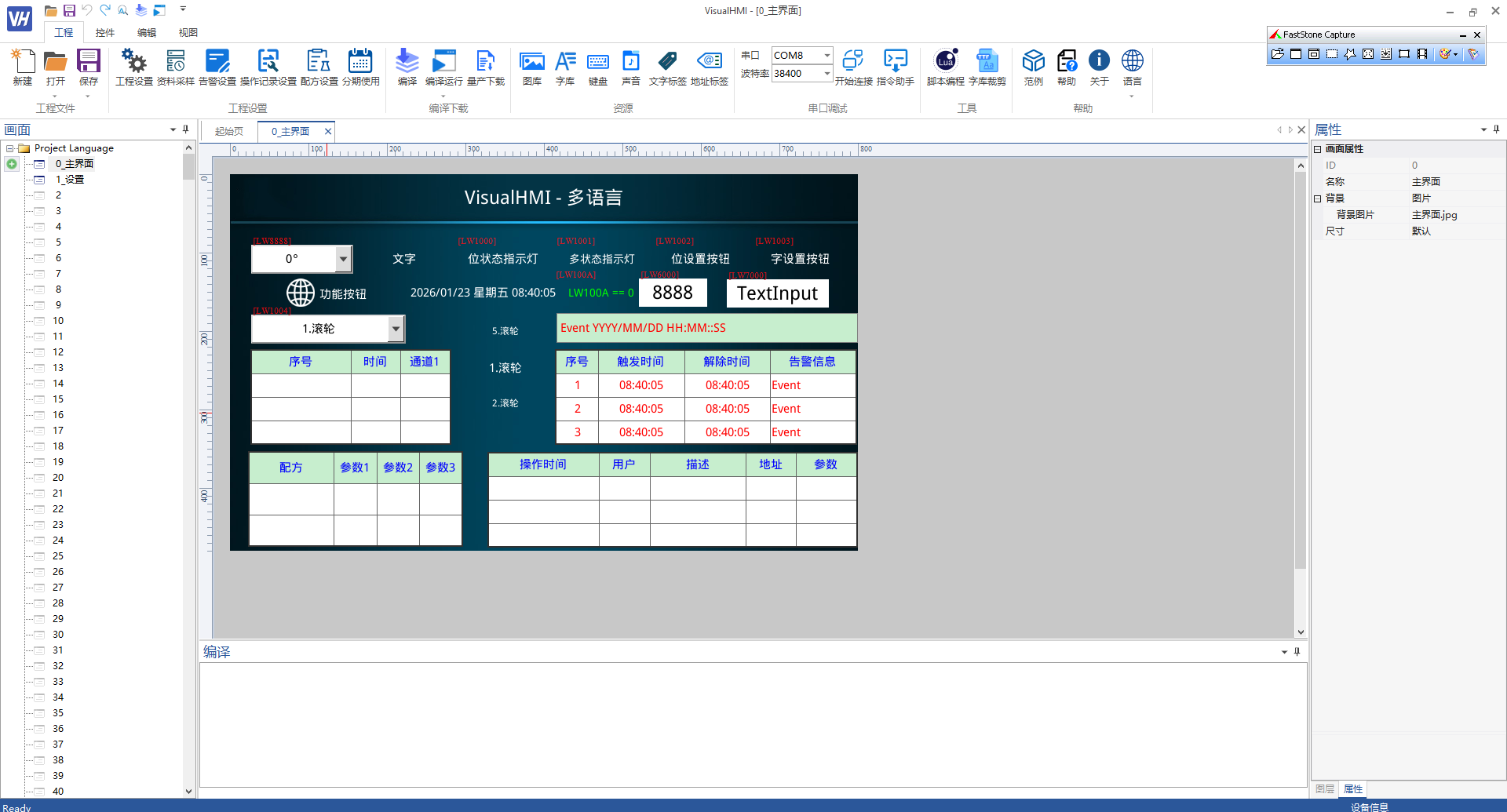This screenshot has height=812, width=1507.
Task: Click the 量产下载 download icon
Action: [485, 67]
